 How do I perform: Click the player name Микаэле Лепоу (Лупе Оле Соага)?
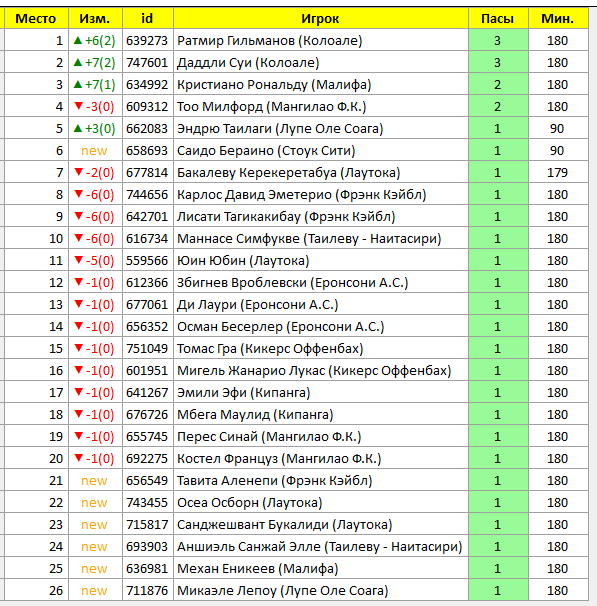(x=282, y=591)
